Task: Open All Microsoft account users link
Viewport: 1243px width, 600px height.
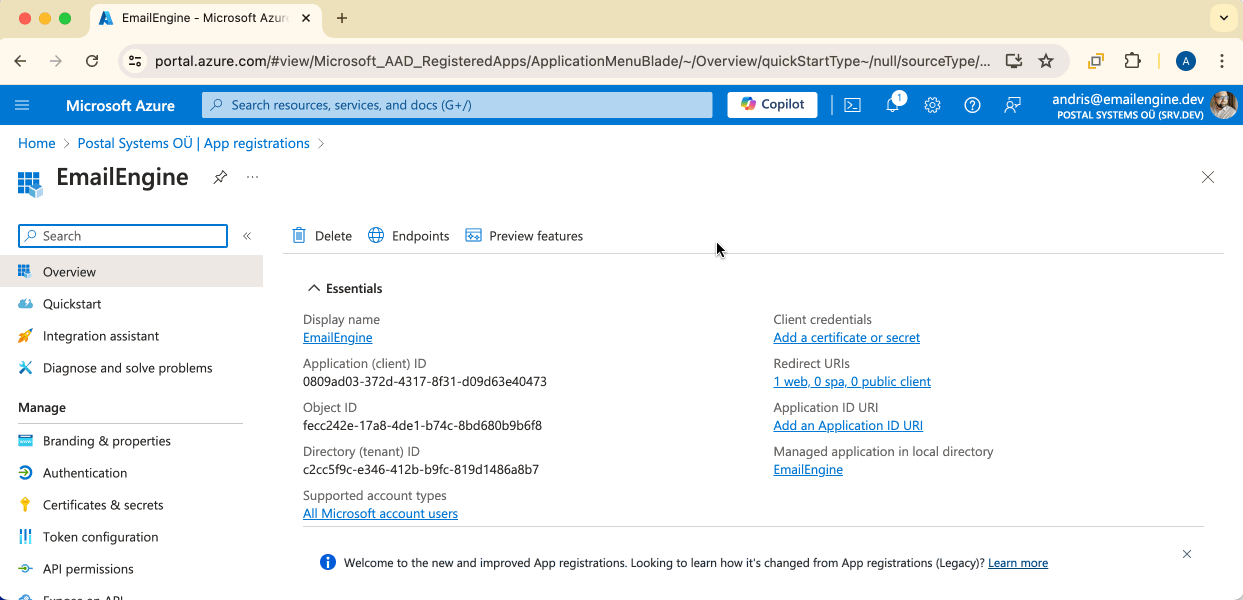Action: coord(380,513)
